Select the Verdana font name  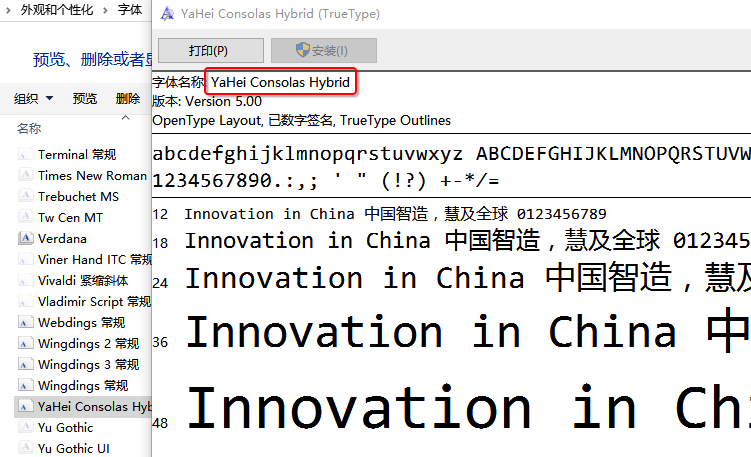click(x=62, y=239)
